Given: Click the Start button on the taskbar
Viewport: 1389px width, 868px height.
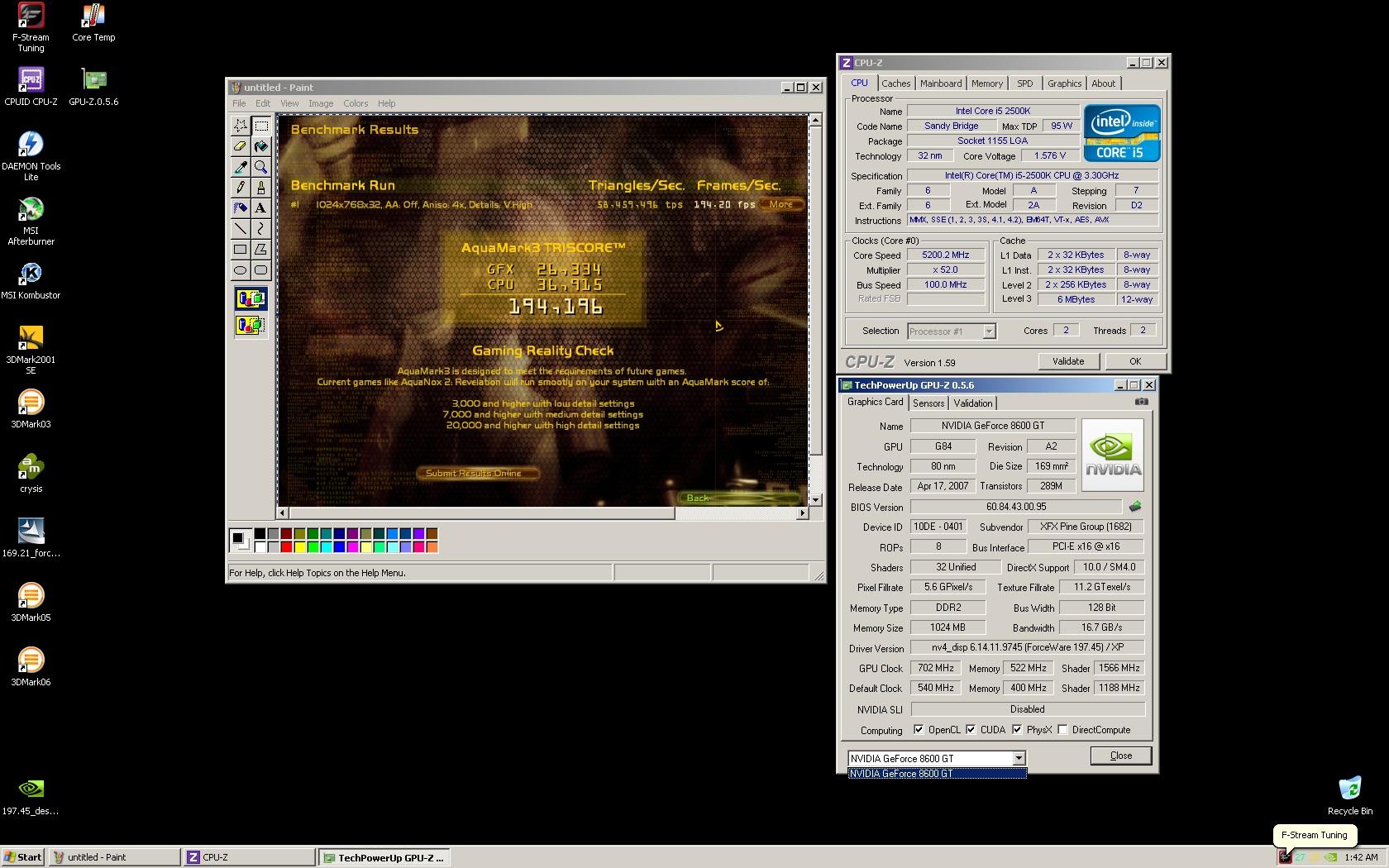Looking at the screenshot, I should [x=23, y=857].
